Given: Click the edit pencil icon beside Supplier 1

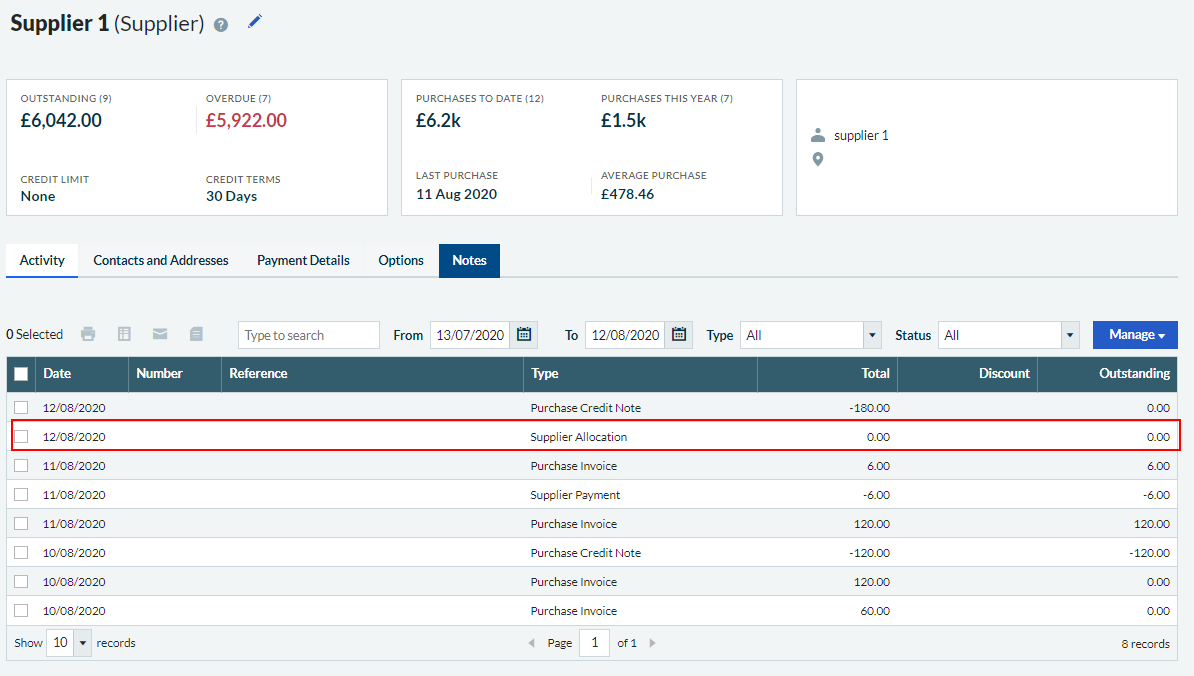Looking at the screenshot, I should [x=254, y=22].
